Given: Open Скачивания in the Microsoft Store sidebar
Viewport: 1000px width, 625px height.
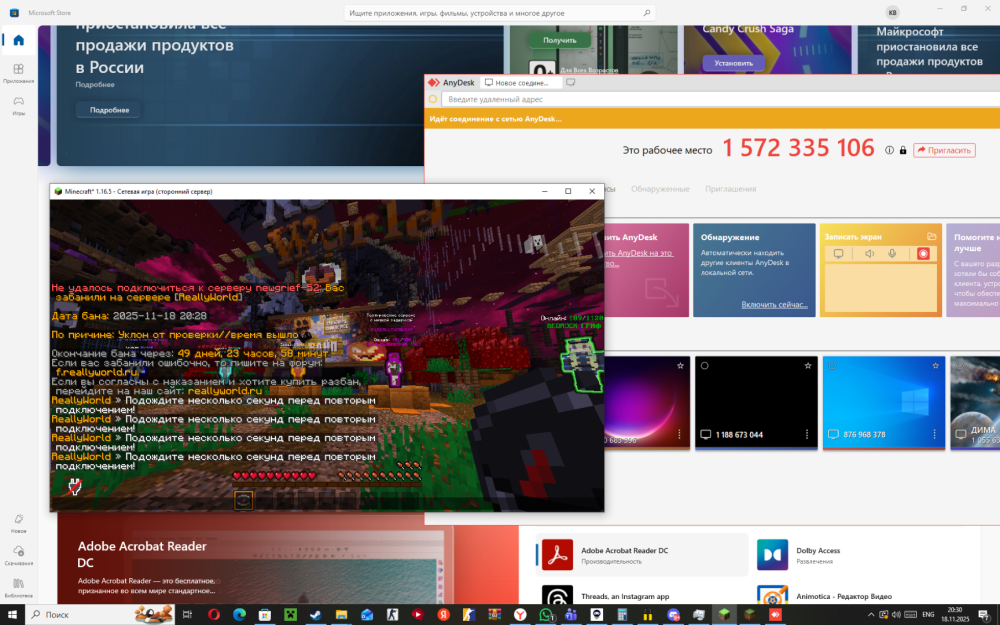Looking at the screenshot, I should click(18, 555).
